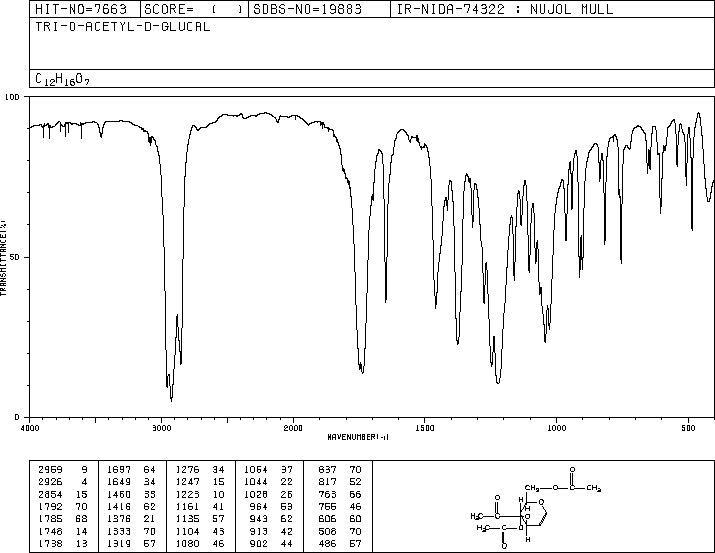Click the 1500 wavenumber axis label

click(x=425, y=428)
